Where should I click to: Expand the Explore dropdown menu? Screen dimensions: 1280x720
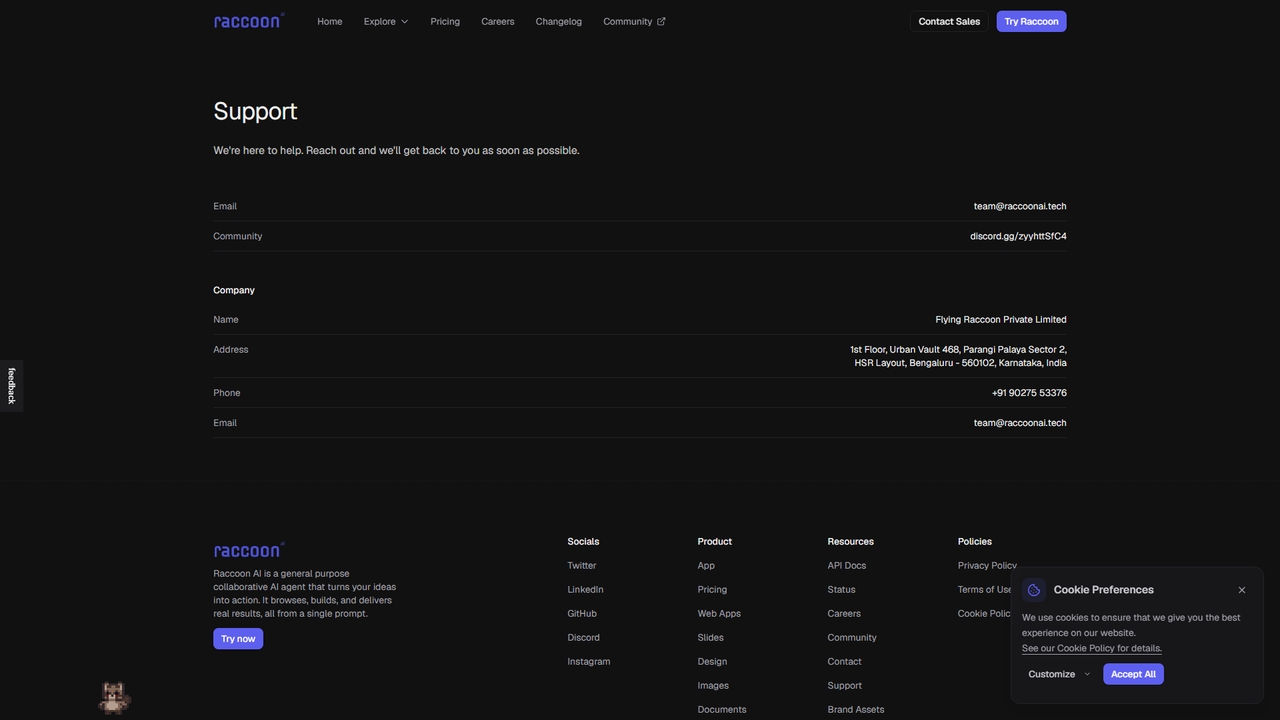[386, 21]
